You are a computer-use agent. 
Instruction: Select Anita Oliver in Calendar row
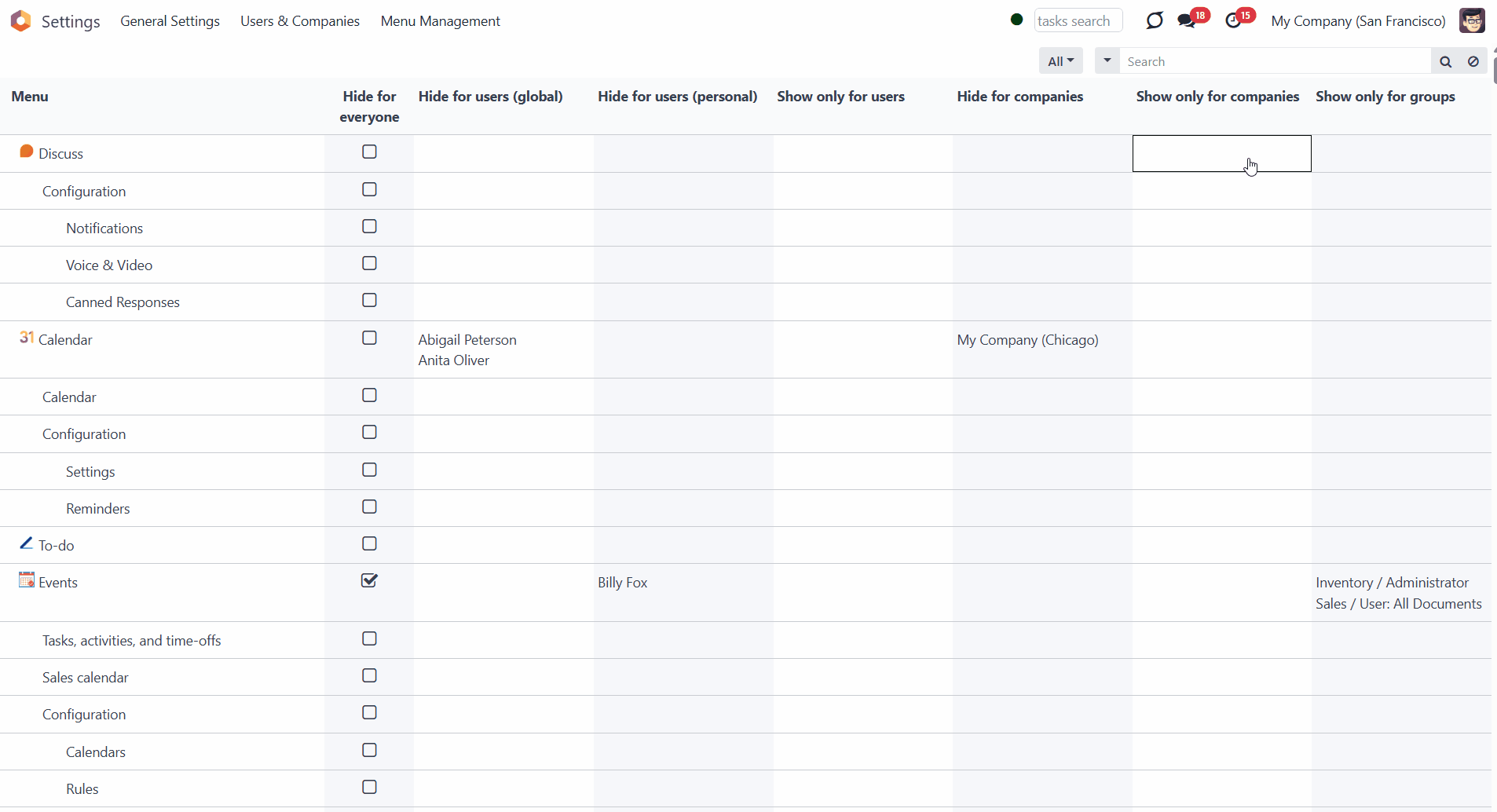(x=454, y=360)
